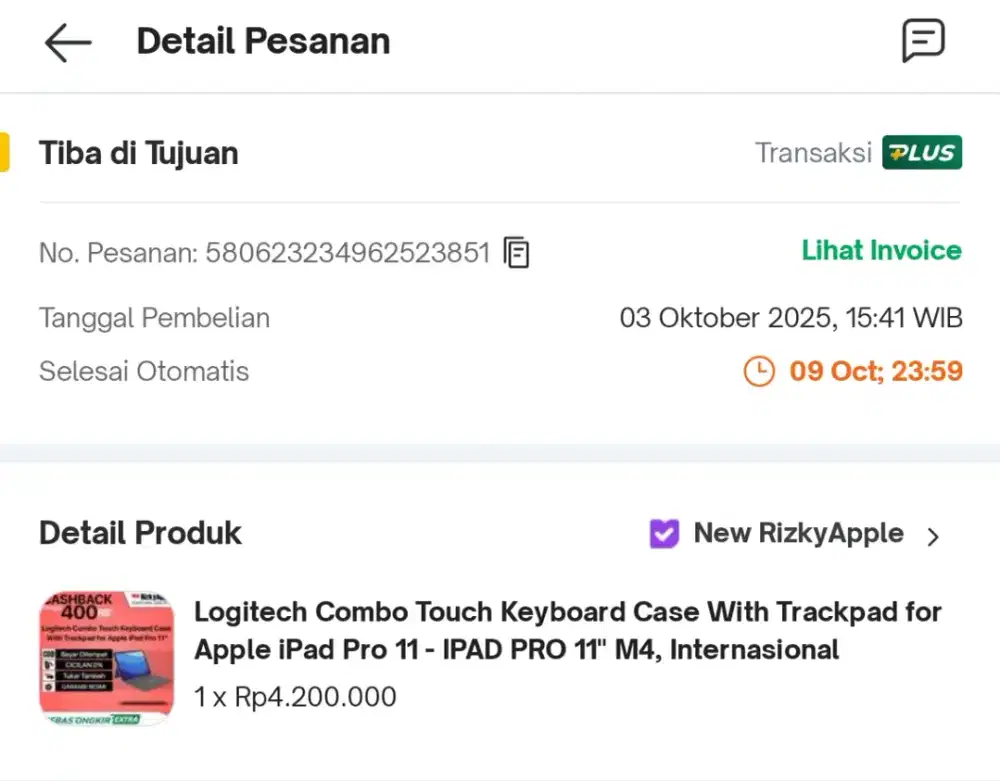Tap the Tiba di Tujuan status heading

click(x=139, y=153)
